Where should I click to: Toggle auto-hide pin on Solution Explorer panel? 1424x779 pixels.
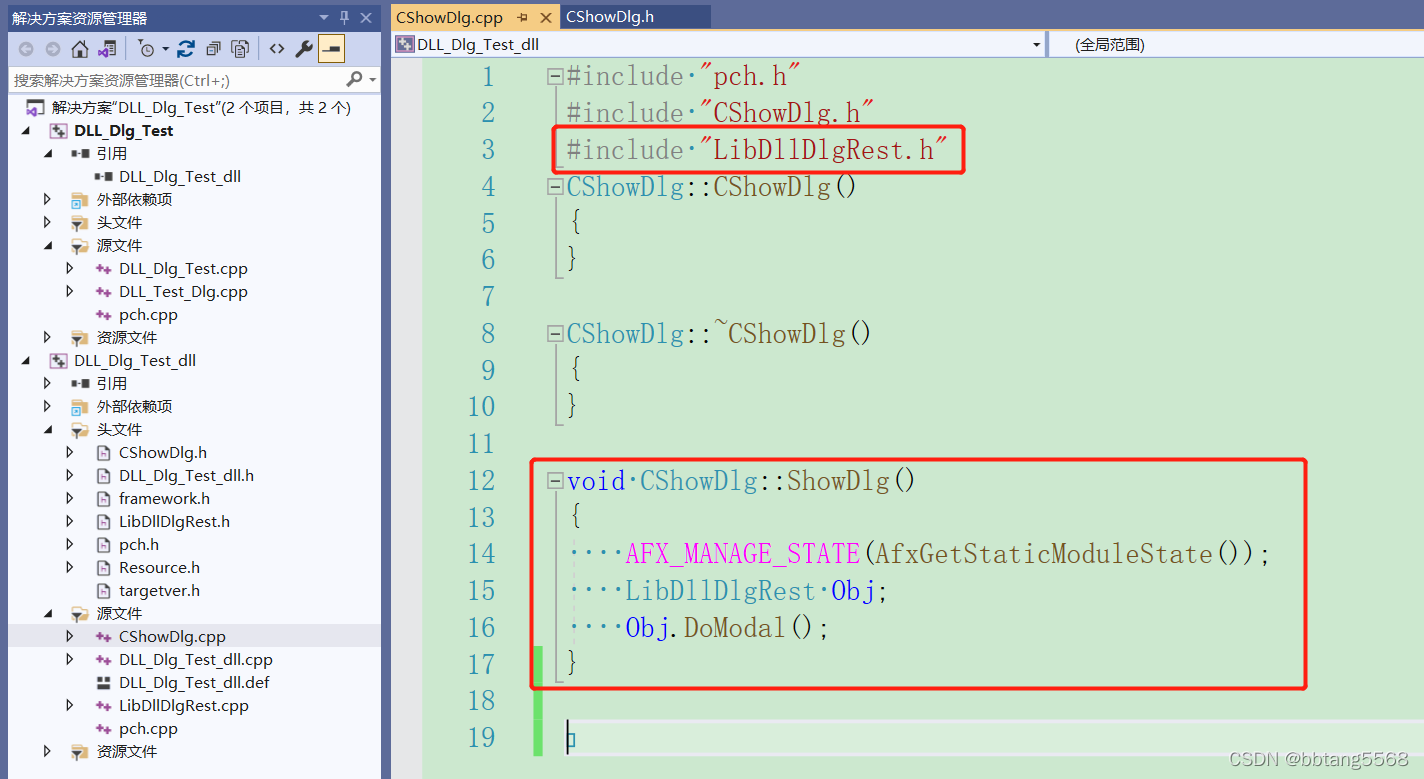[x=345, y=18]
